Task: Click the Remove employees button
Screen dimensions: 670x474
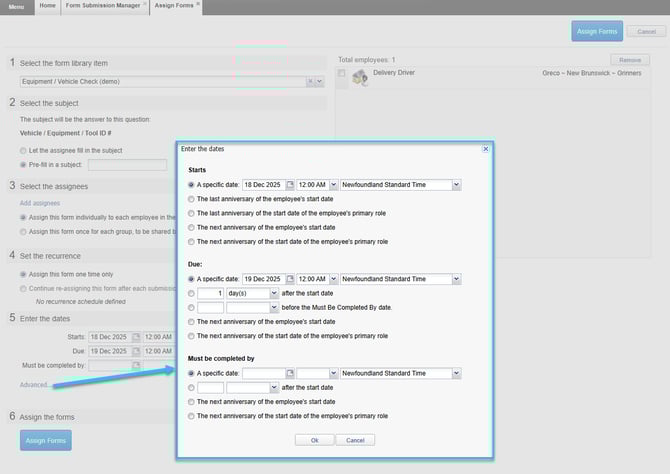Action: click(630, 60)
